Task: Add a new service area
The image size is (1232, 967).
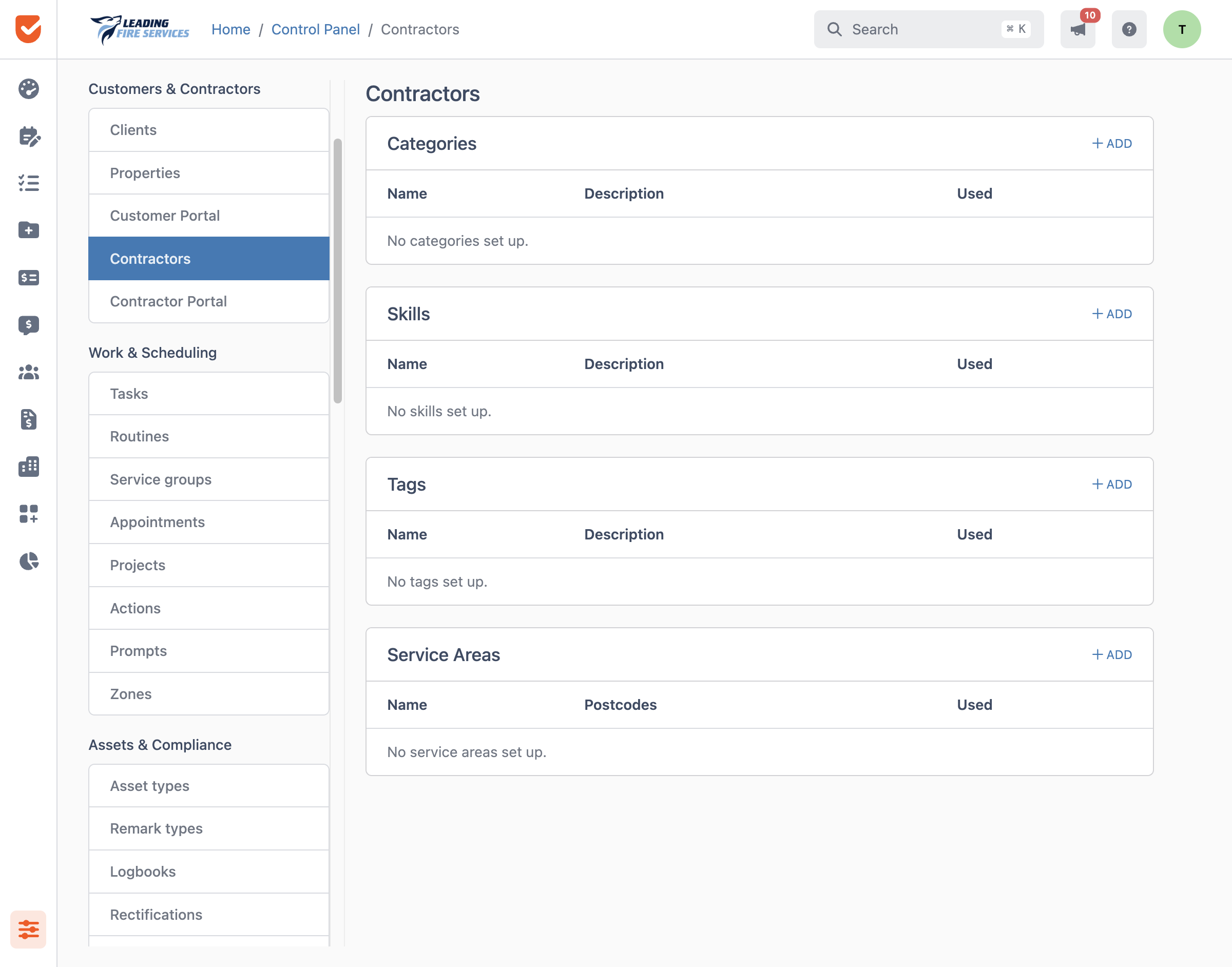Action: coord(1111,654)
